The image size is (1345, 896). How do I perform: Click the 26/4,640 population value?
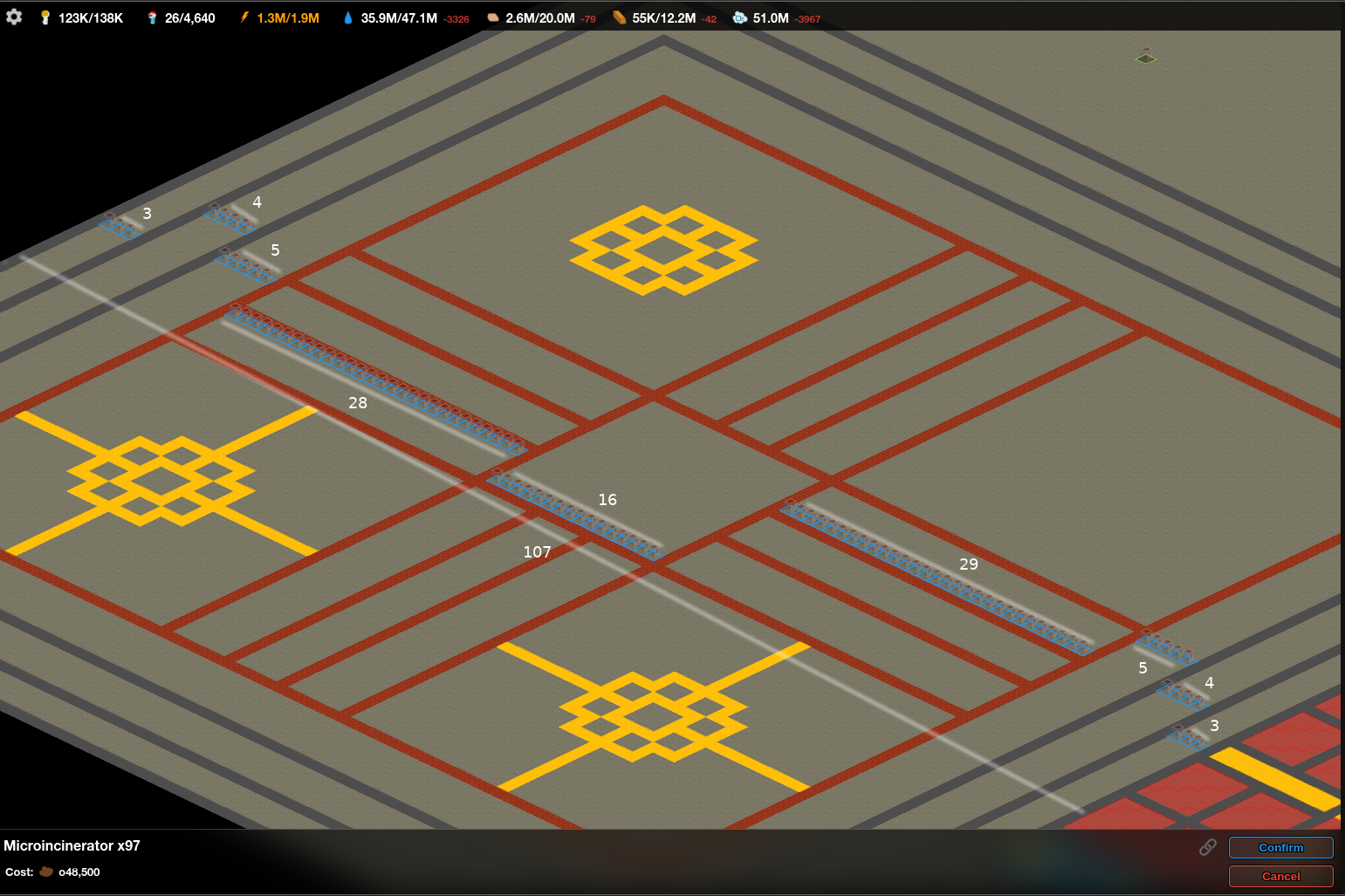pos(189,18)
